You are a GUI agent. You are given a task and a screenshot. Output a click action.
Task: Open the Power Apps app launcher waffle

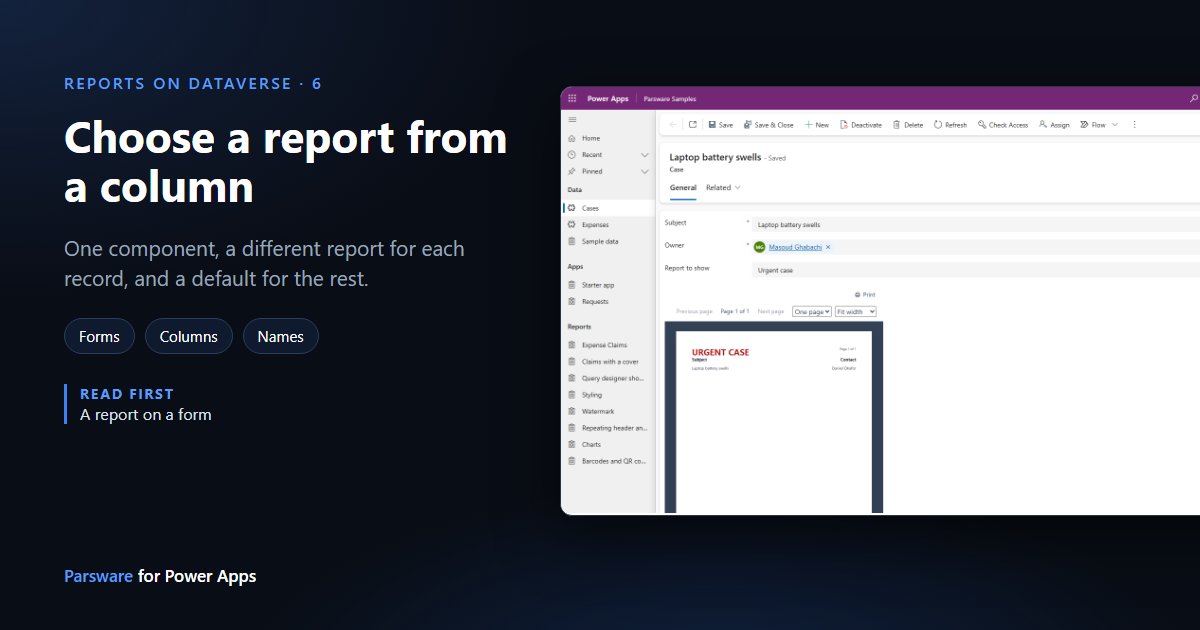coord(572,99)
